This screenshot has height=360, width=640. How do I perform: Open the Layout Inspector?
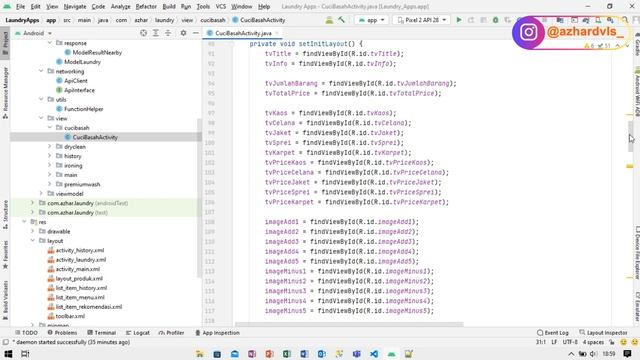point(603,333)
